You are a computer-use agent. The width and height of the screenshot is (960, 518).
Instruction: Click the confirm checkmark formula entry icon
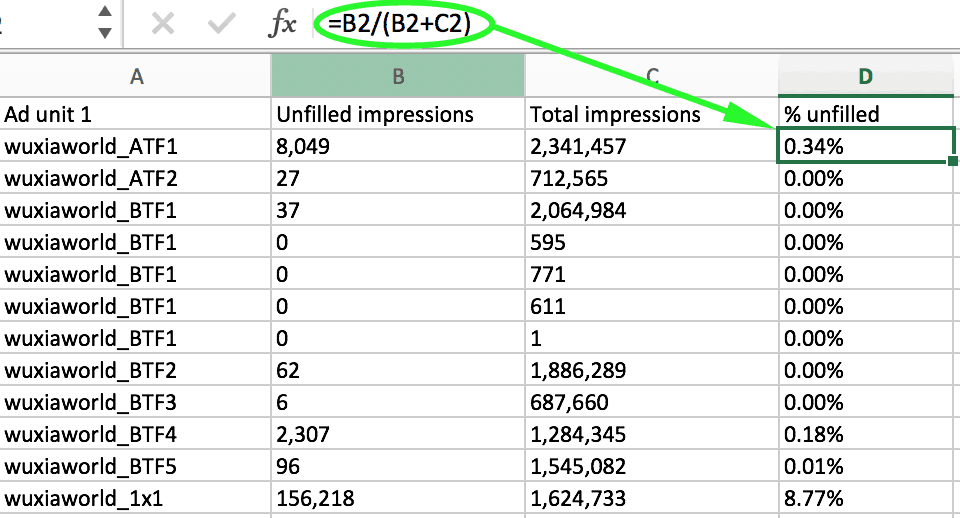(x=222, y=24)
